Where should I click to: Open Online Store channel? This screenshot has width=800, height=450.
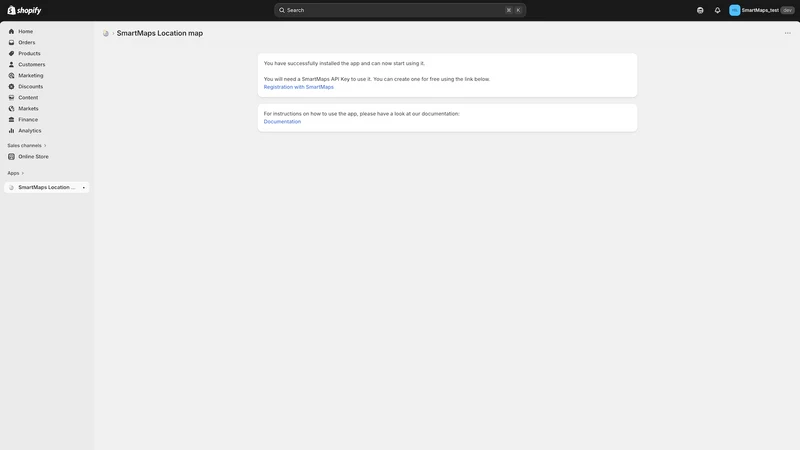pyautogui.click(x=33, y=157)
